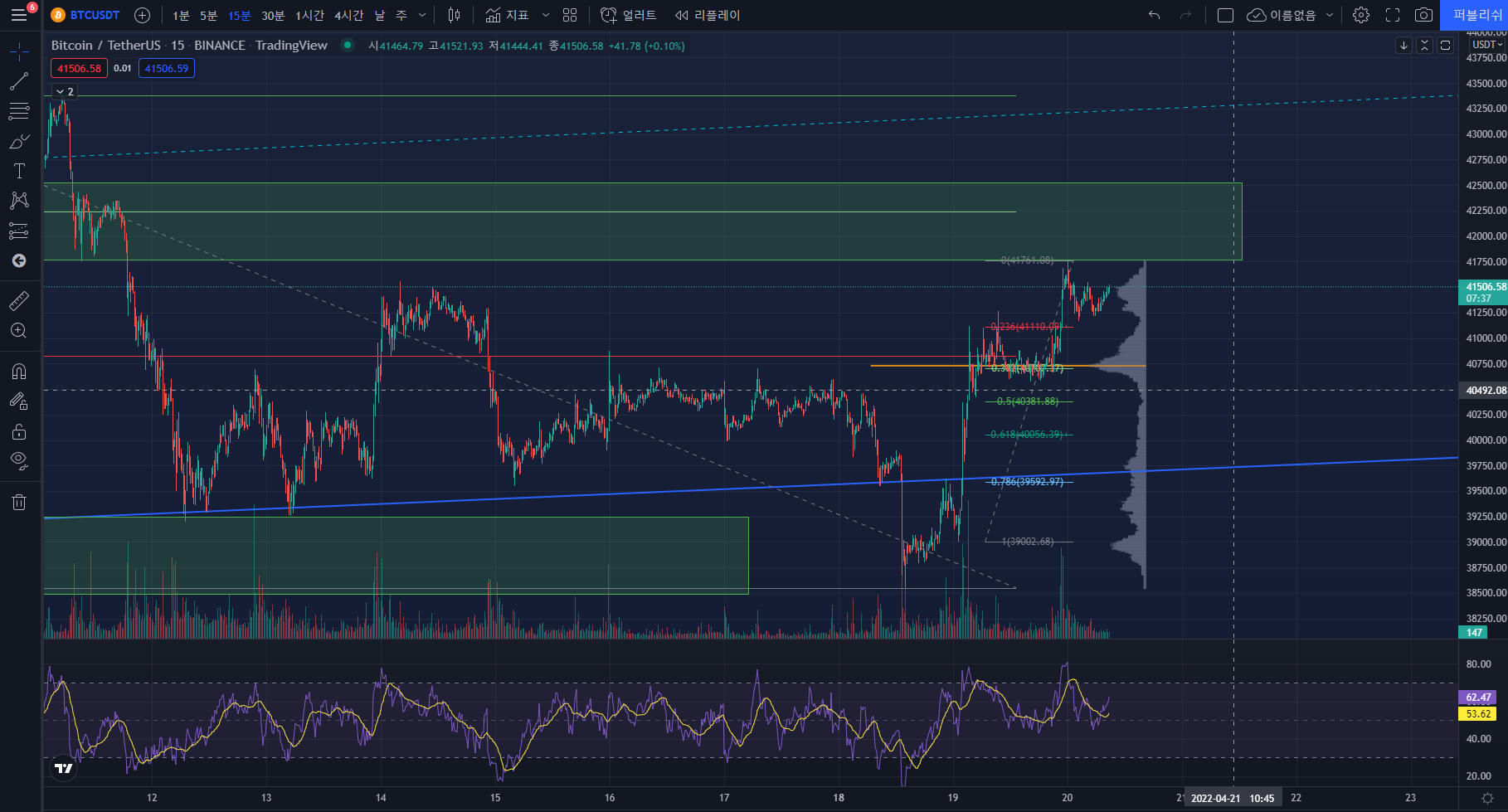Click the 0.786(39592.97) Fibonacci level label
This screenshot has height=812, width=1508.
click(x=1027, y=482)
